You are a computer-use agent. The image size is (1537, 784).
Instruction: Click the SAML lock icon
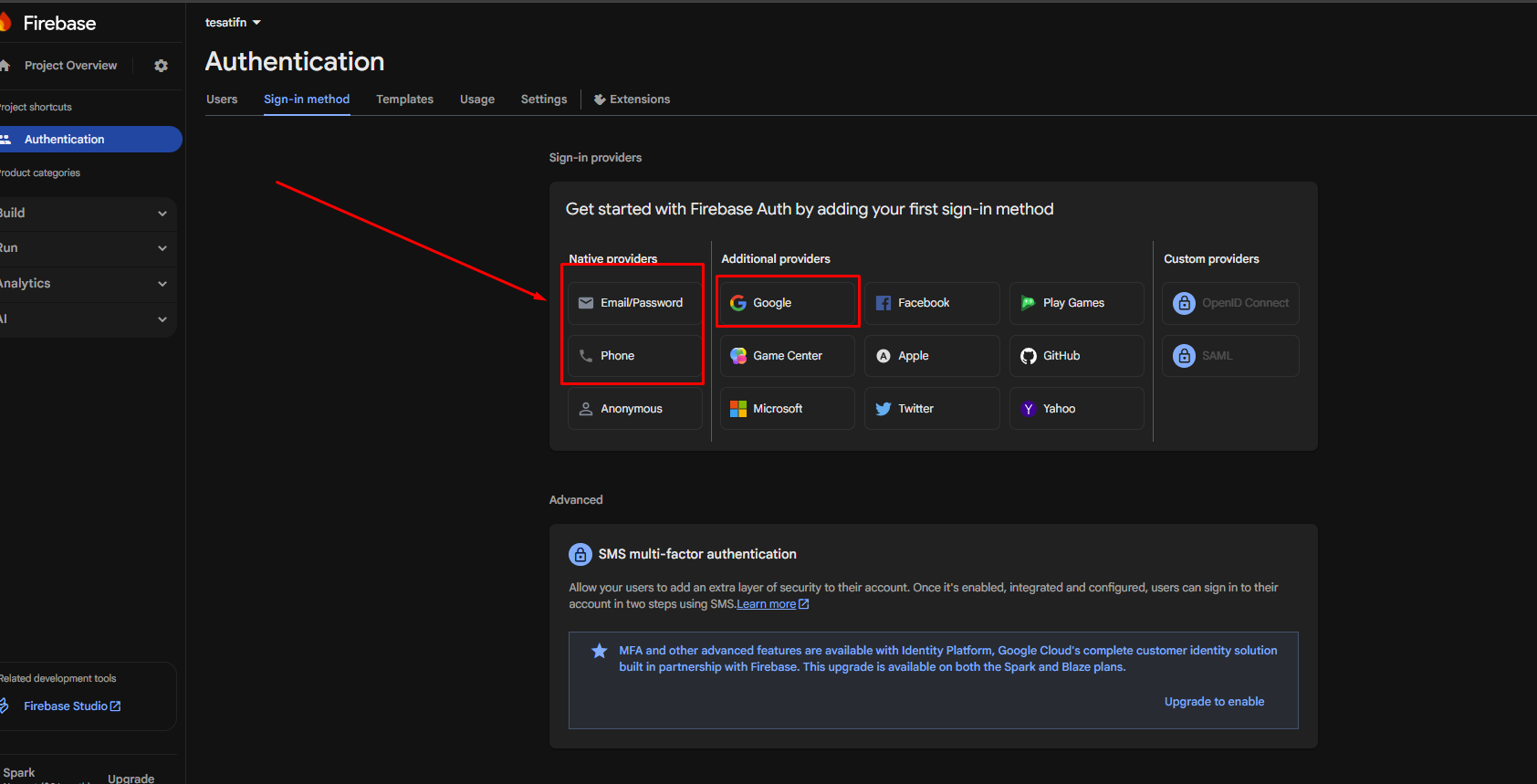click(x=1184, y=356)
